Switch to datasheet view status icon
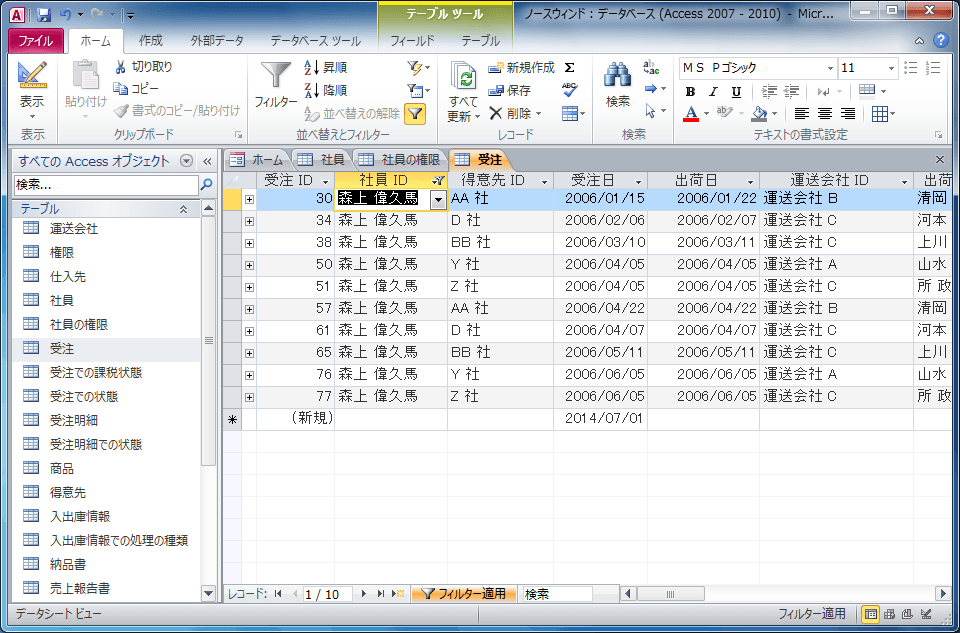The image size is (960, 633). pyautogui.click(x=869, y=613)
